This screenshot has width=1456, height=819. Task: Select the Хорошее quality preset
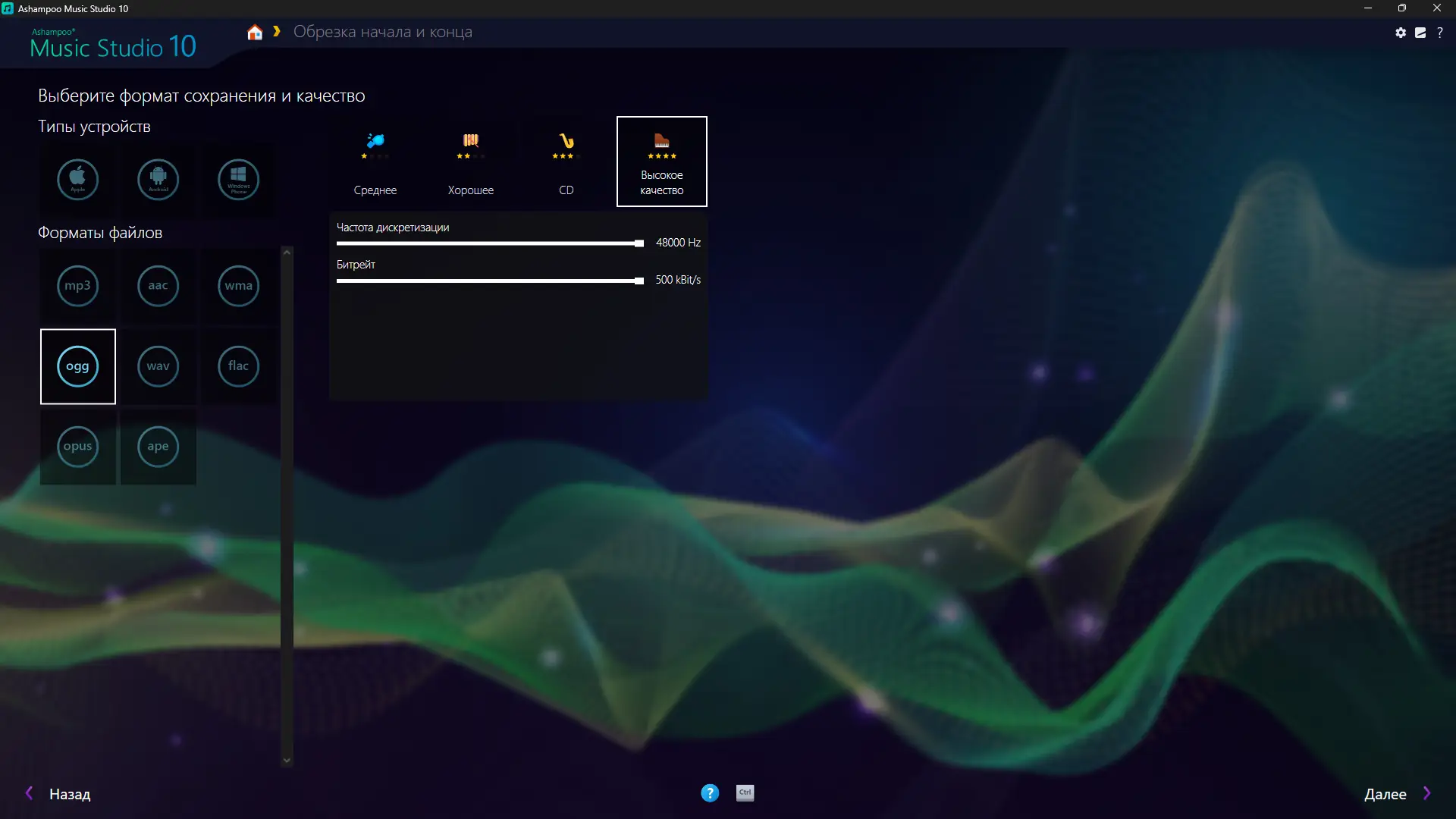471,162
